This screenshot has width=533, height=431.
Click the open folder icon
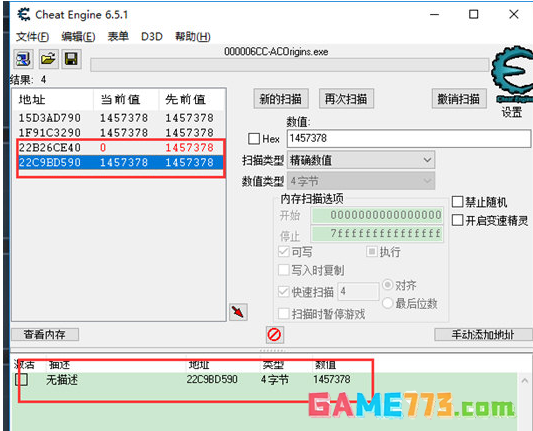[x=48, y=59]
